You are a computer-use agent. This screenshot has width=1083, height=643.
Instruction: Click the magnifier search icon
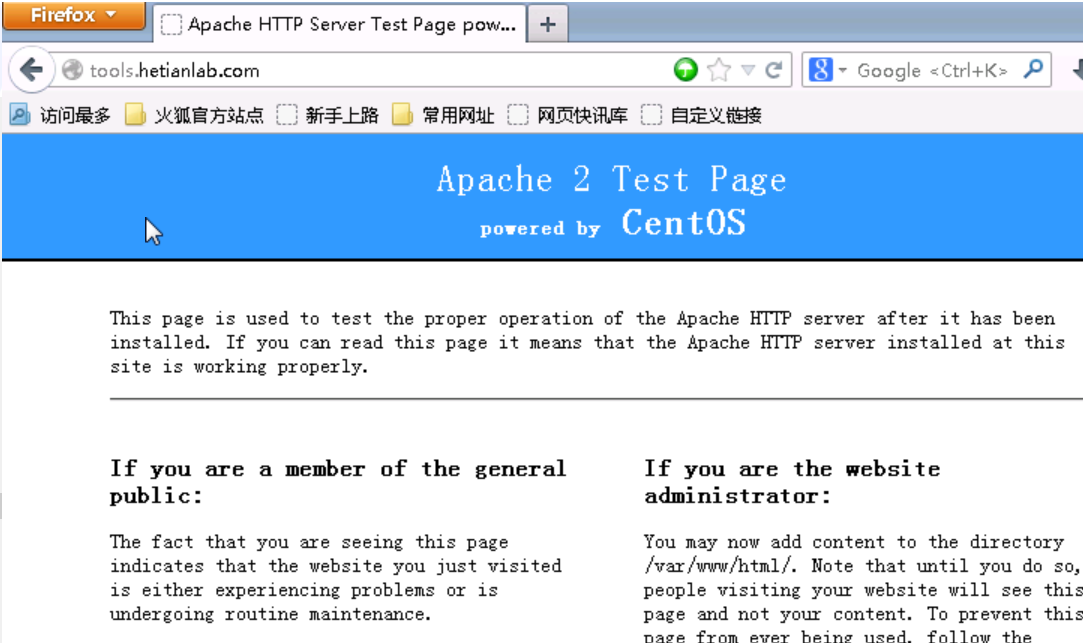pyautogui.click(x=1033, y=69)
